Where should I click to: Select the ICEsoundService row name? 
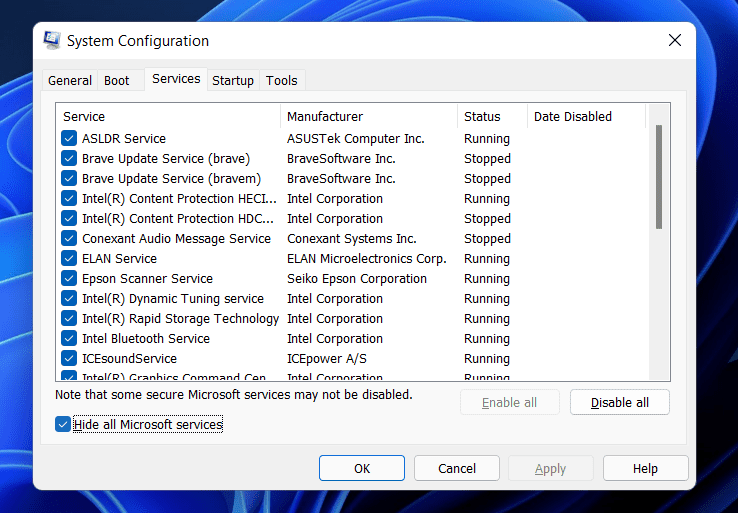click(129, 359)
